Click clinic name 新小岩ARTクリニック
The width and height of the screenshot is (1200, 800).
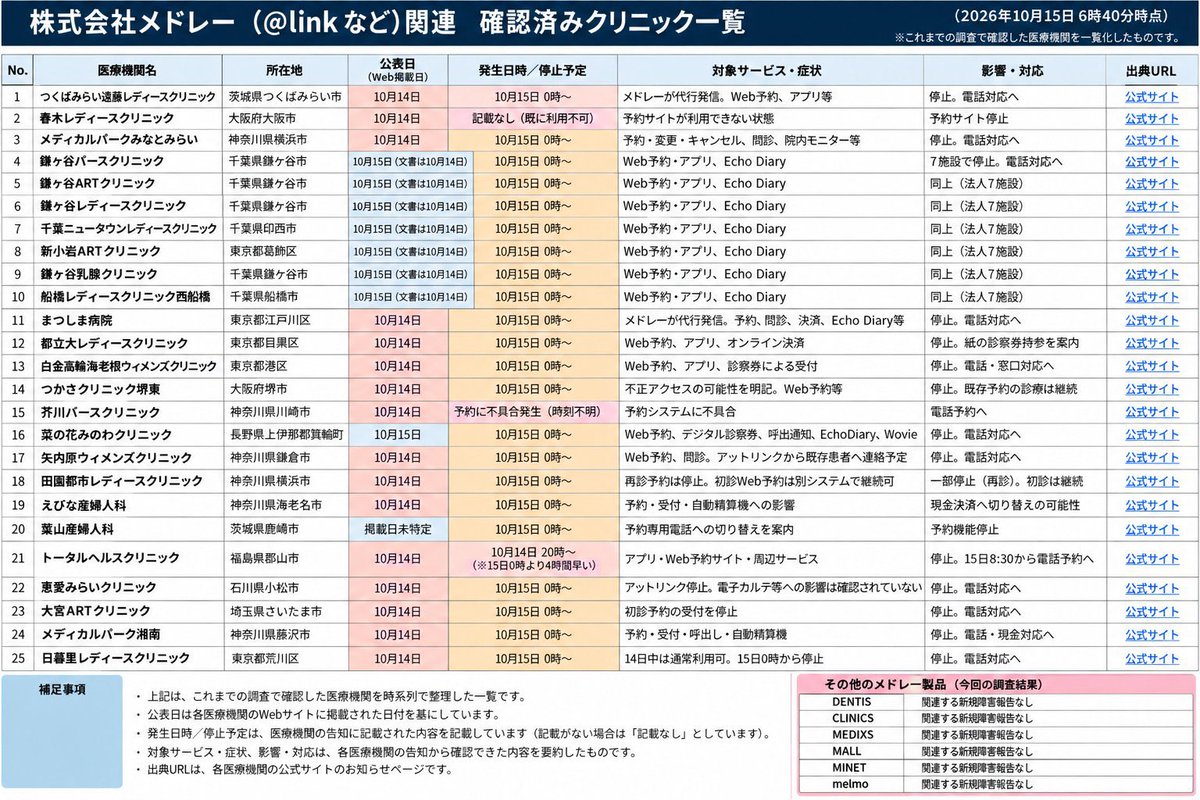[101, 252]
